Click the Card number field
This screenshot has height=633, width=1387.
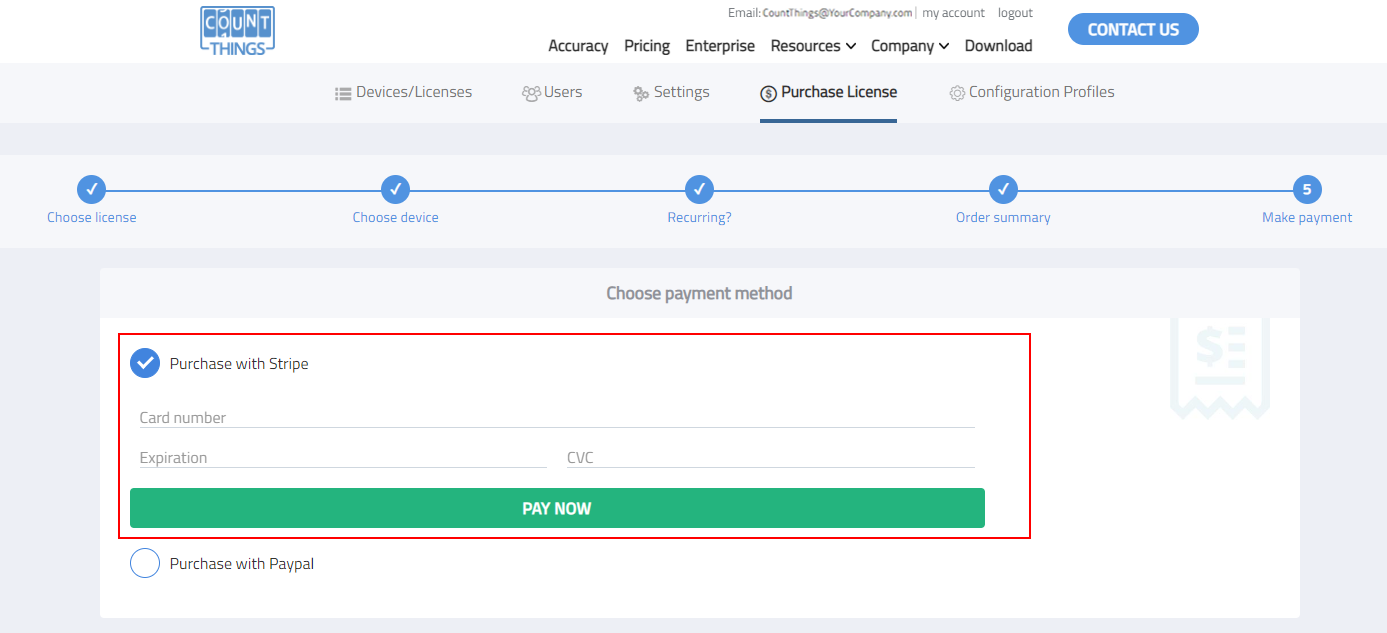556,418
